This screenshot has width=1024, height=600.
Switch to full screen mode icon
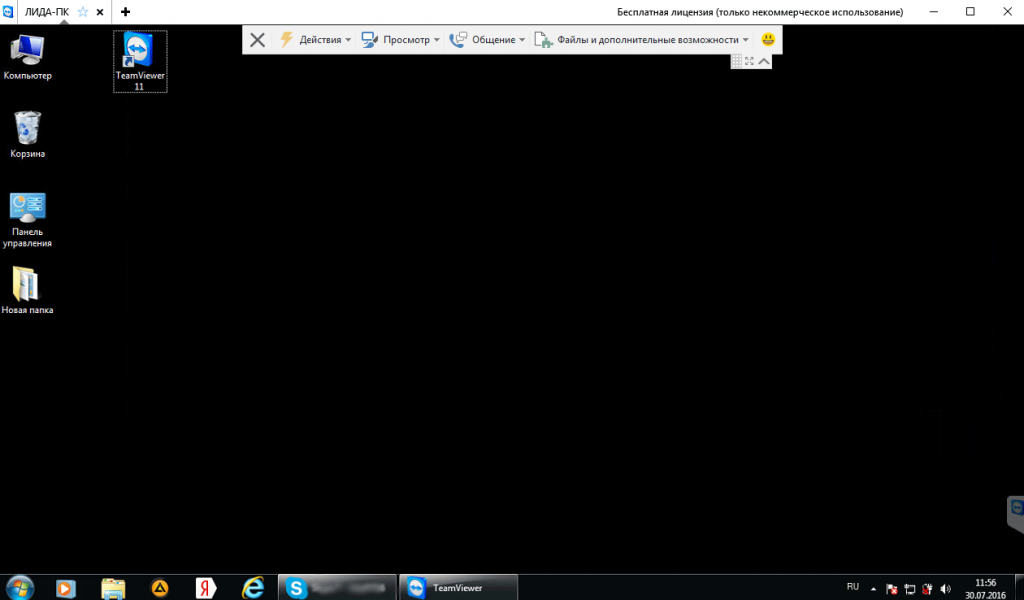coord(749,61)
